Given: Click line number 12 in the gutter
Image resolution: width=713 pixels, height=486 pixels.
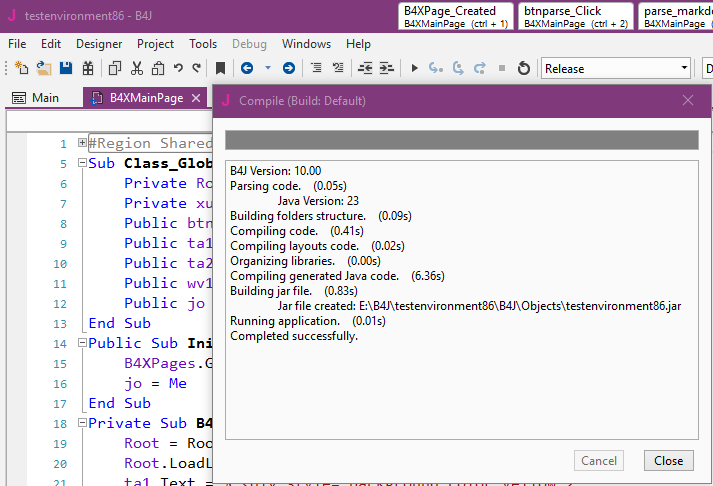Looking at the screenshot, I should coord(60,304).
